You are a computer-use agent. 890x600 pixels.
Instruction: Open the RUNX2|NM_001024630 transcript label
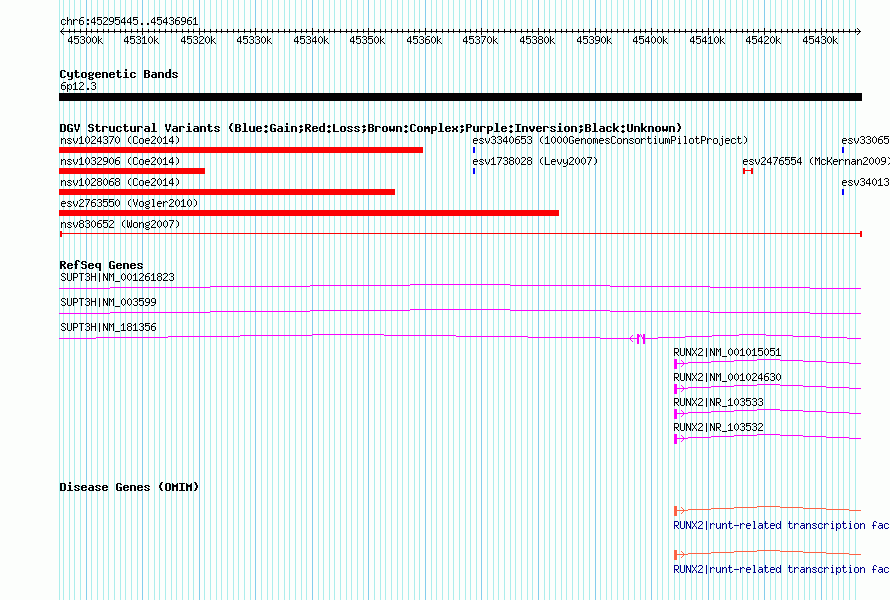click(x=727, y=377)
